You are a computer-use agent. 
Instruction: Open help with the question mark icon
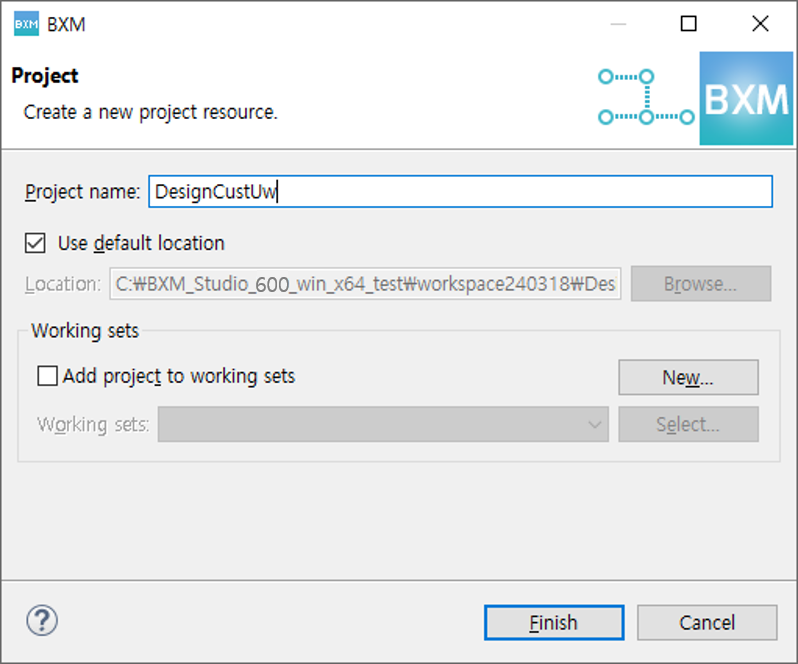pyautogui.click(x=42, y=621)
